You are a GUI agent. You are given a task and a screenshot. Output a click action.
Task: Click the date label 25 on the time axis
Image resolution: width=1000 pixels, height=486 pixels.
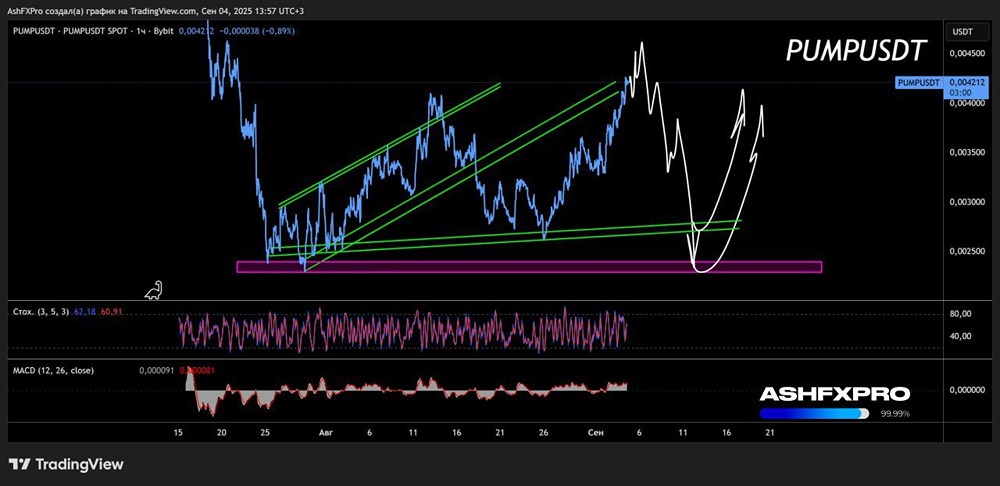[x=265, y=432]
